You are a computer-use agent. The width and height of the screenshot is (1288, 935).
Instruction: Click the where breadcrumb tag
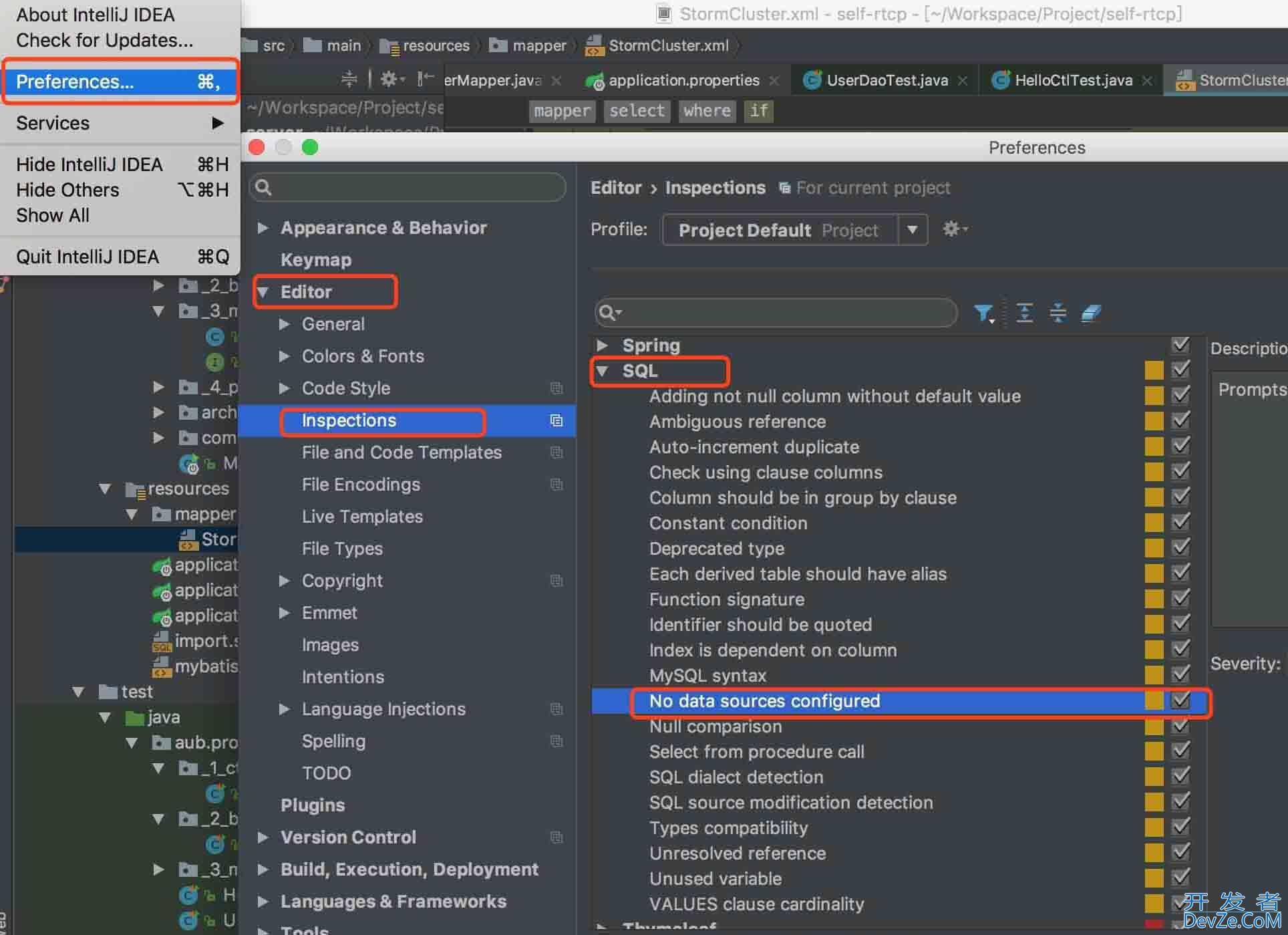point(707,111)
